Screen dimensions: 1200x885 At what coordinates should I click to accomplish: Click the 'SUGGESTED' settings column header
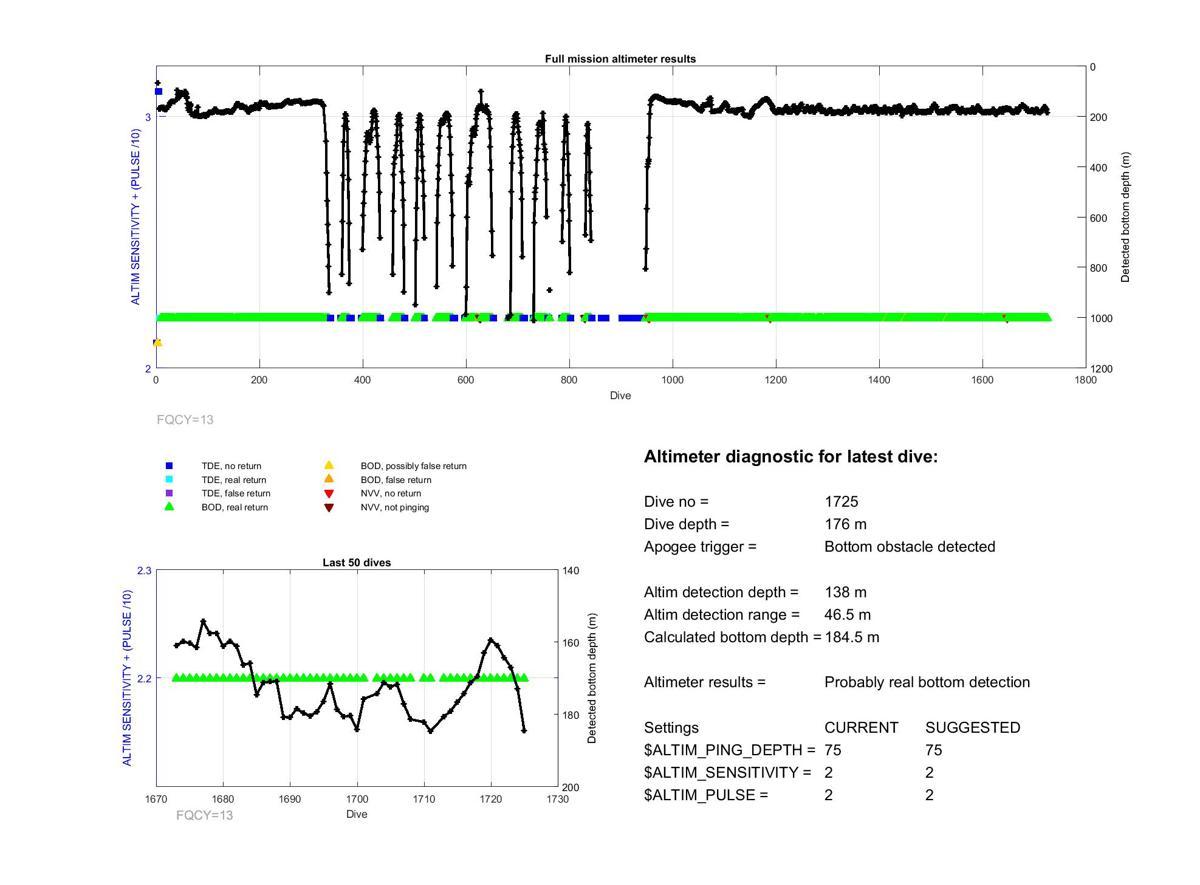[973, 728]
